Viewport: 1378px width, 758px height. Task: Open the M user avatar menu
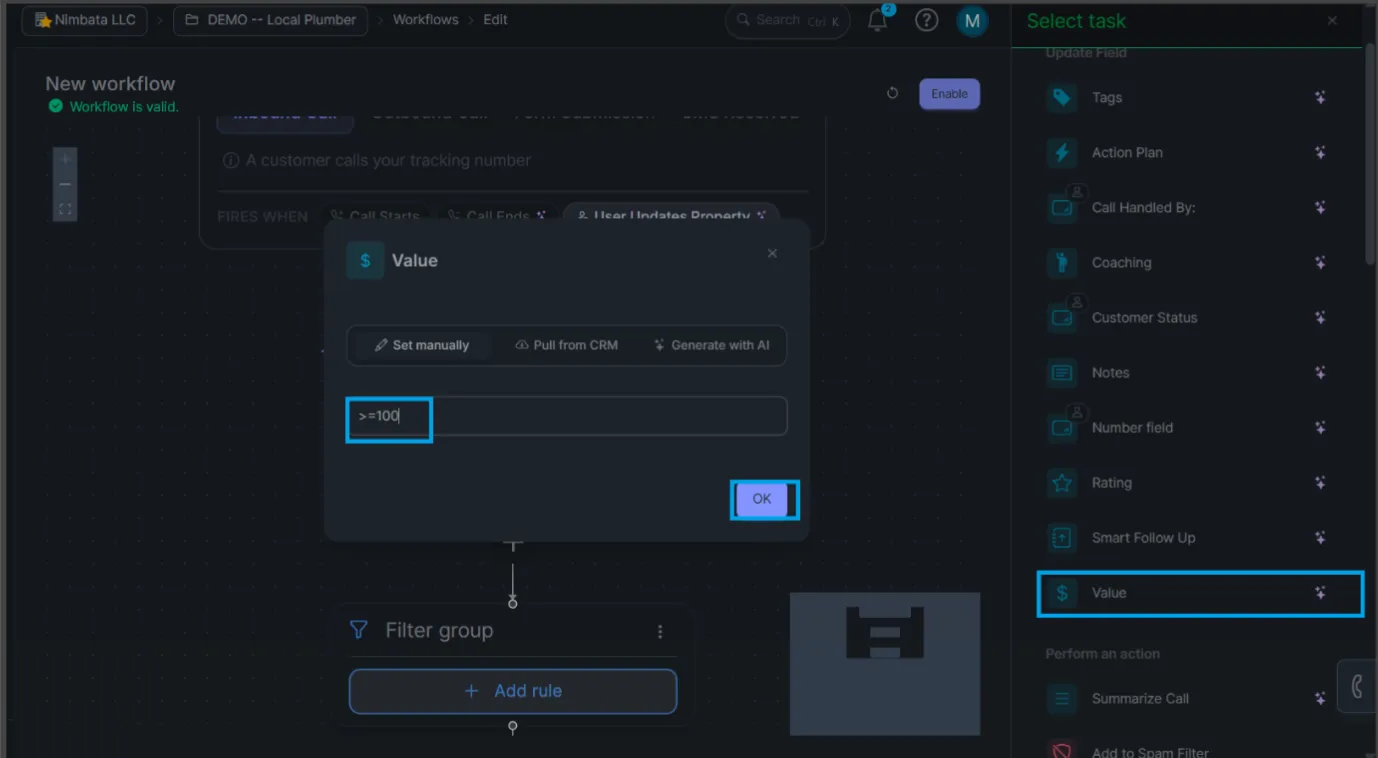tap(972, 20)
